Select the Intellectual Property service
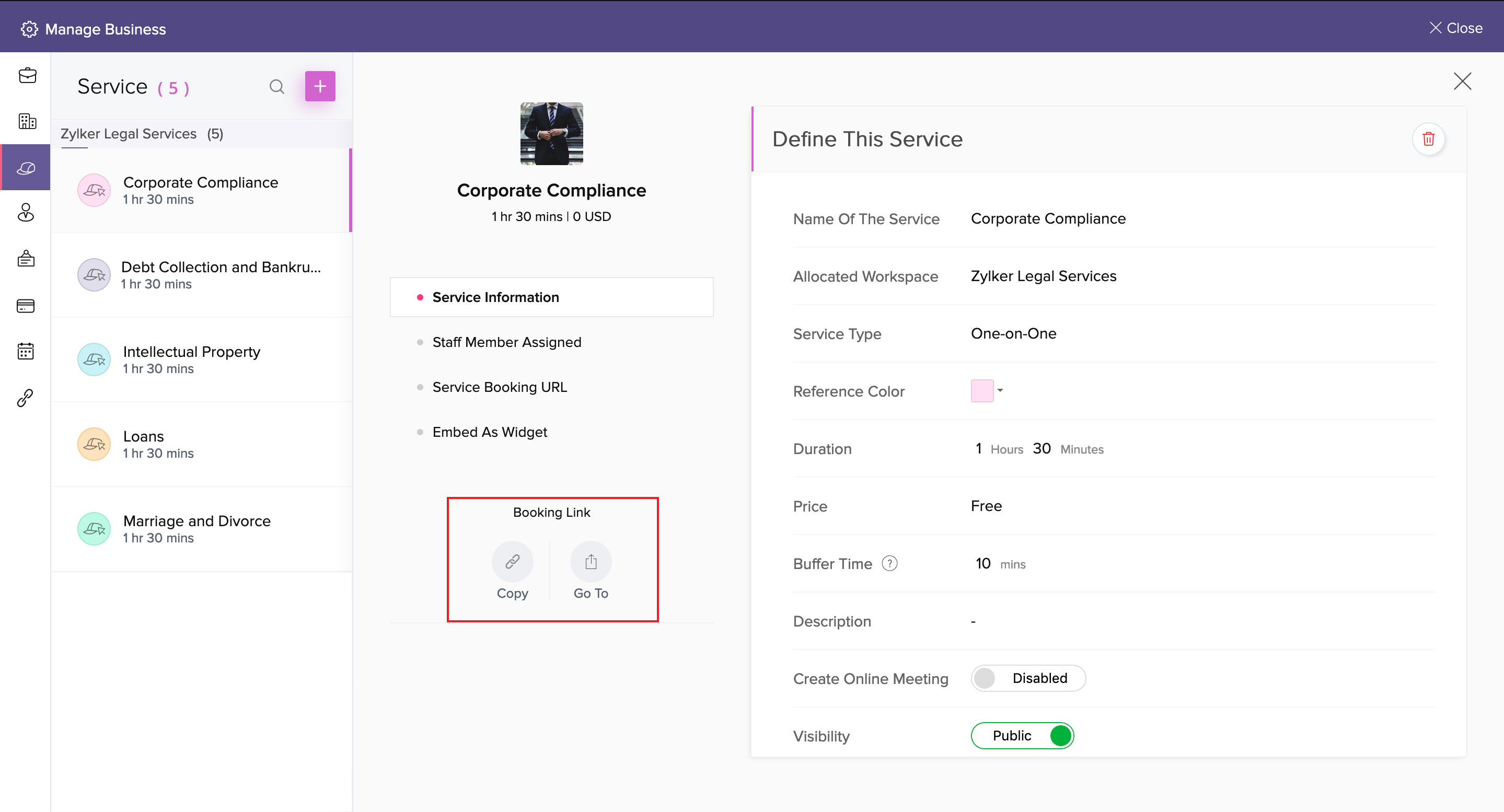The image size is (1504, 812). pos(191,359)
